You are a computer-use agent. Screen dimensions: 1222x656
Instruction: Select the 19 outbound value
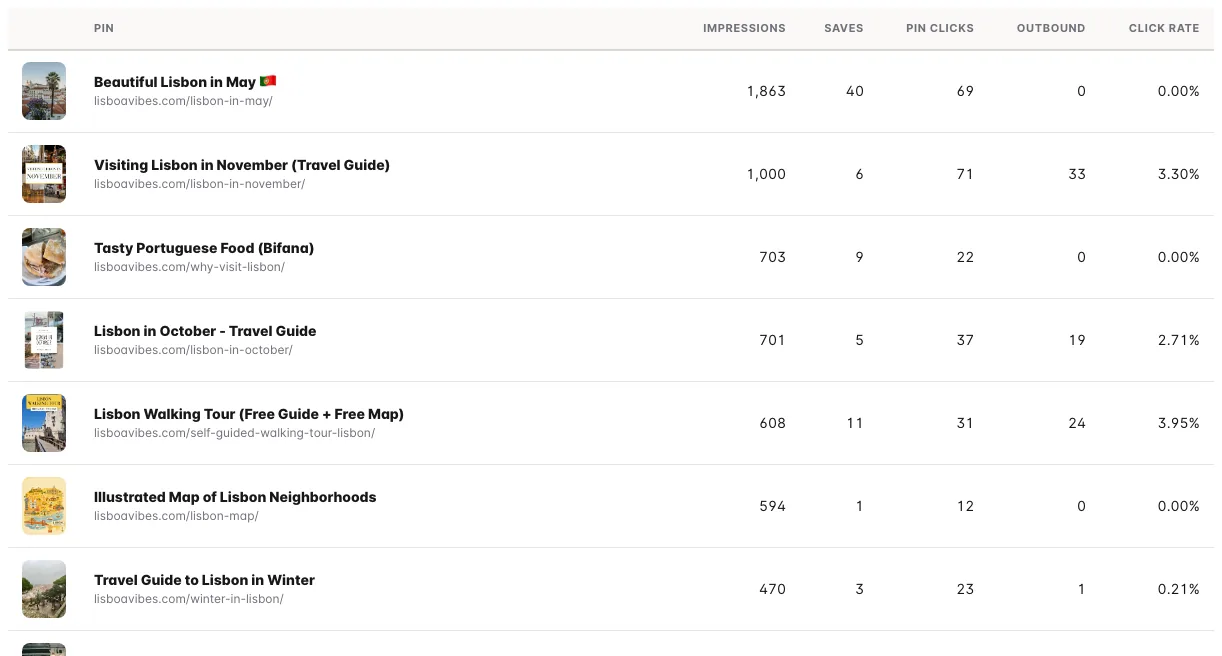click(1077, 340)
